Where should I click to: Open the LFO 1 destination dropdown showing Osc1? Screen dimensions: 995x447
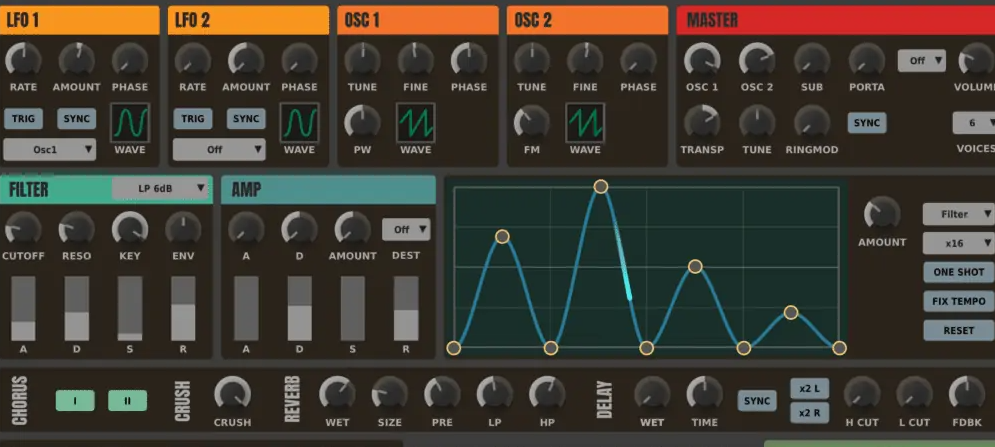[x=50, y=150]
